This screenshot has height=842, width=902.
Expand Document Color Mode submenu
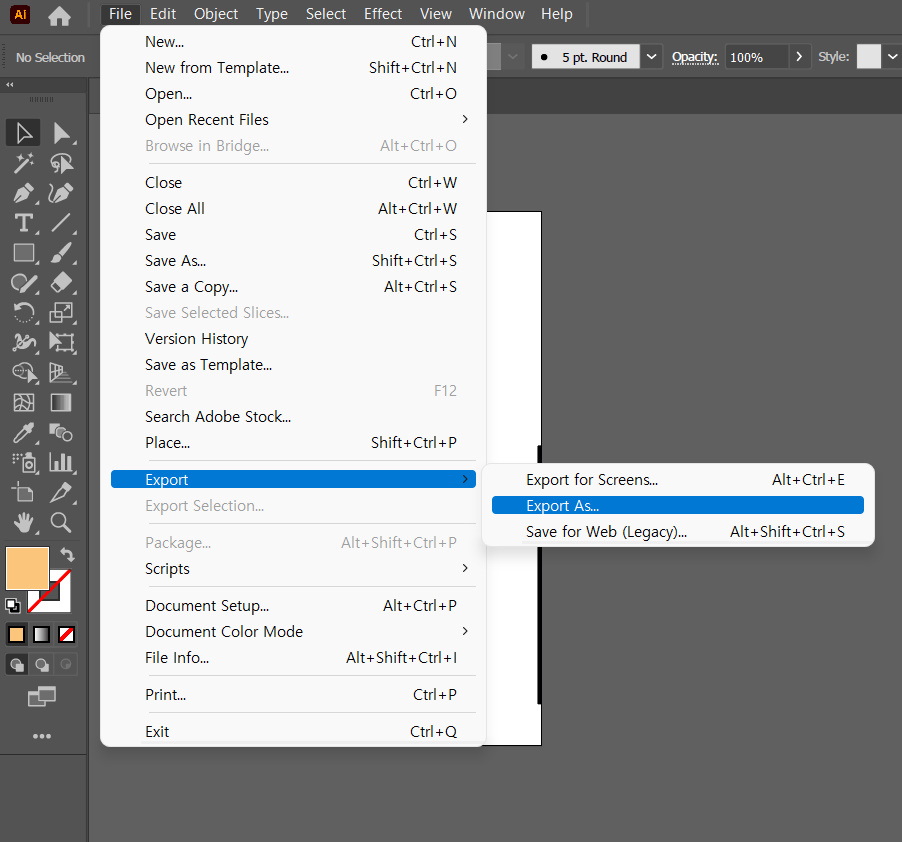[x=465, y=631]
